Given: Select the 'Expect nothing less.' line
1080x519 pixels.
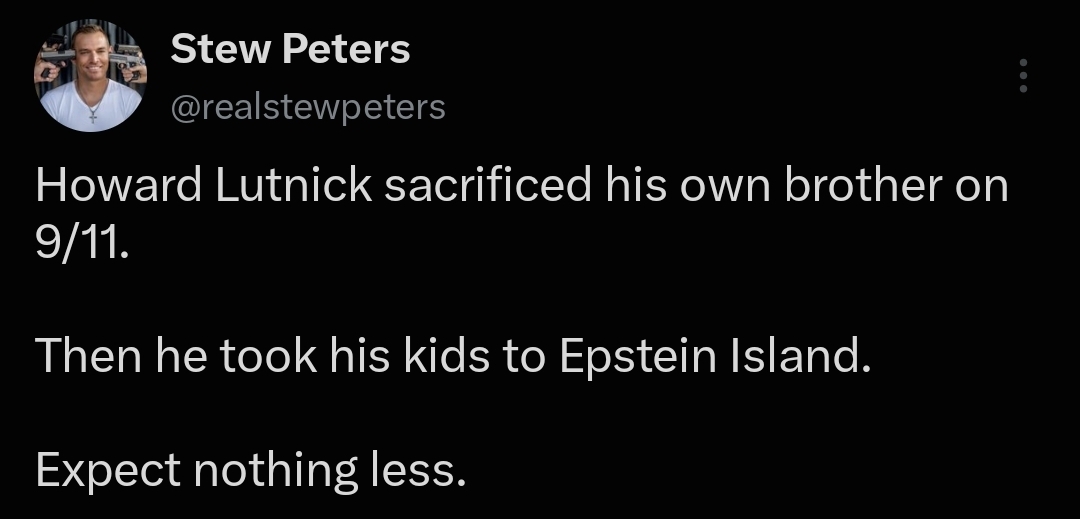Looking at the screenshot, I should click(251, 472).
